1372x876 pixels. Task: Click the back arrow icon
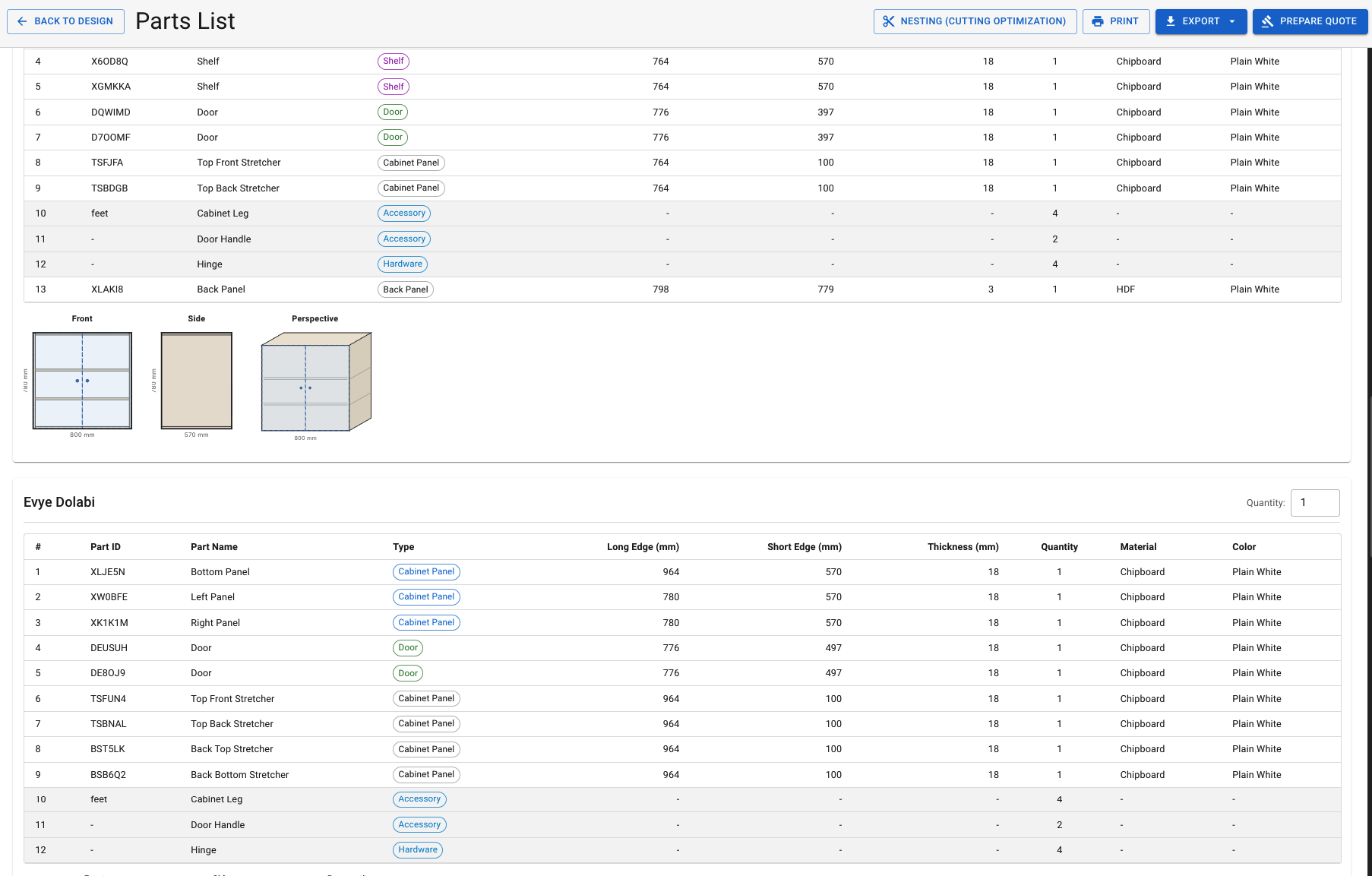(22, 21)
